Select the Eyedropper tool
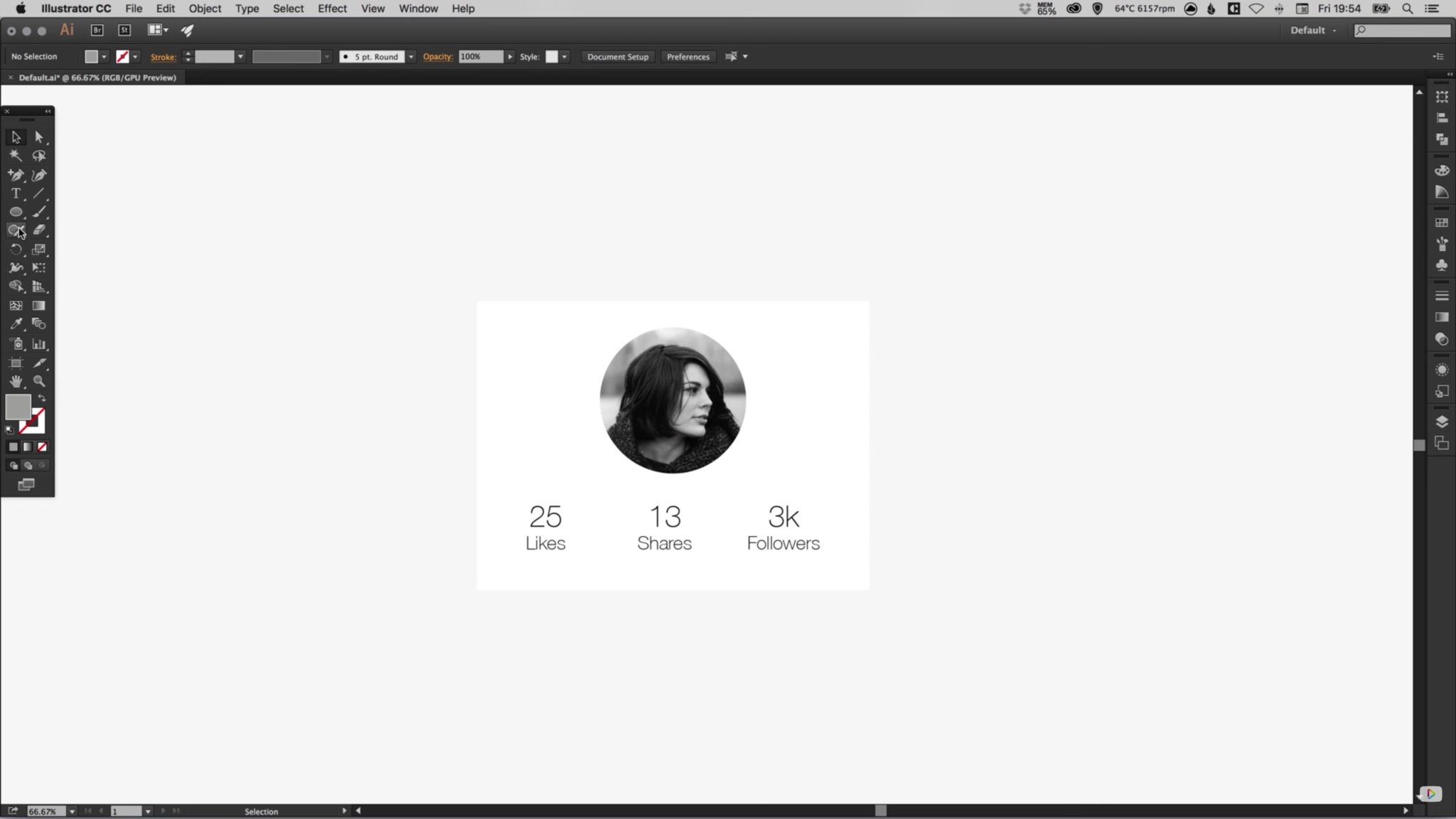 pyautogui.click(x=16, y=323)
